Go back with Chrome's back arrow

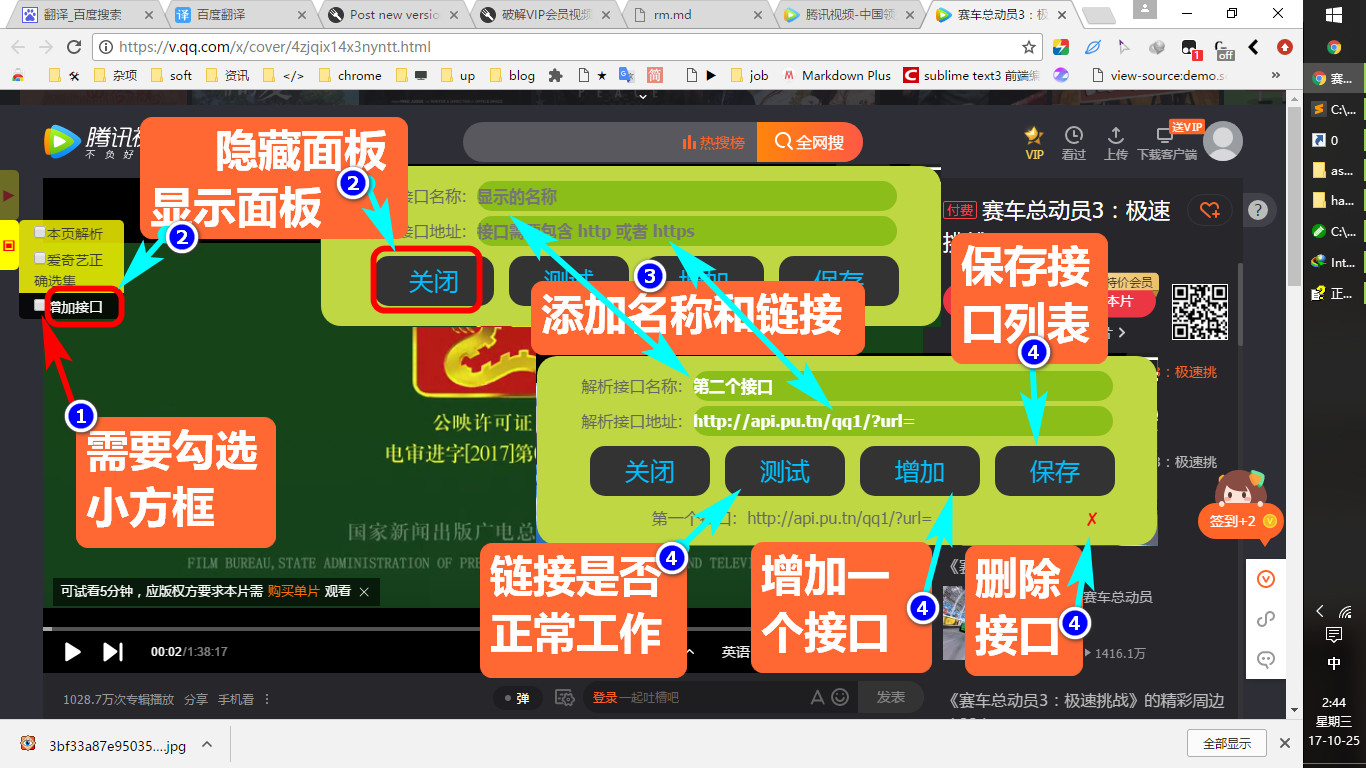[19, 47]
